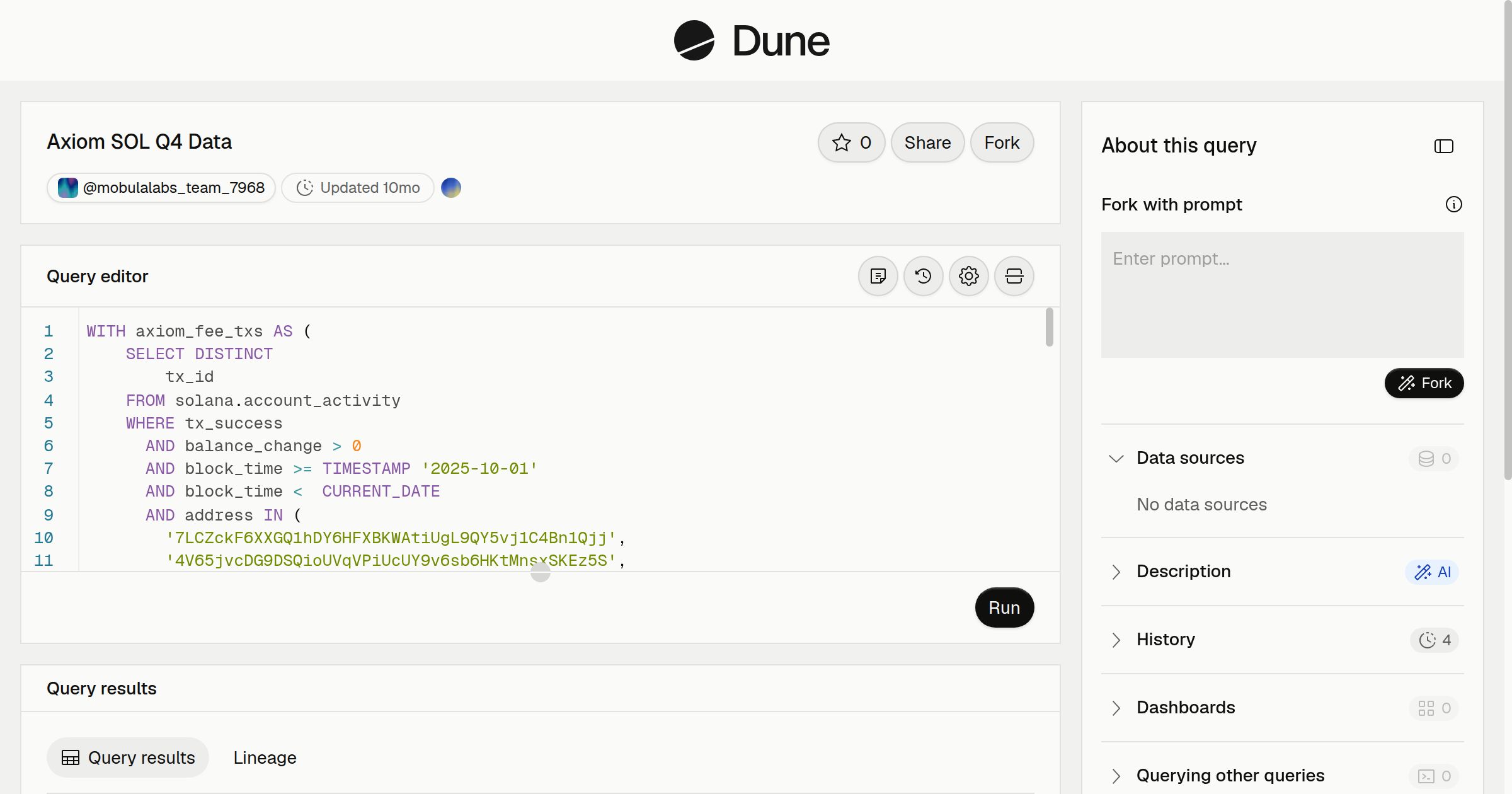Click the Fork button in query header
This screenshot has height=794, width=1512.
click(1002, 142)
